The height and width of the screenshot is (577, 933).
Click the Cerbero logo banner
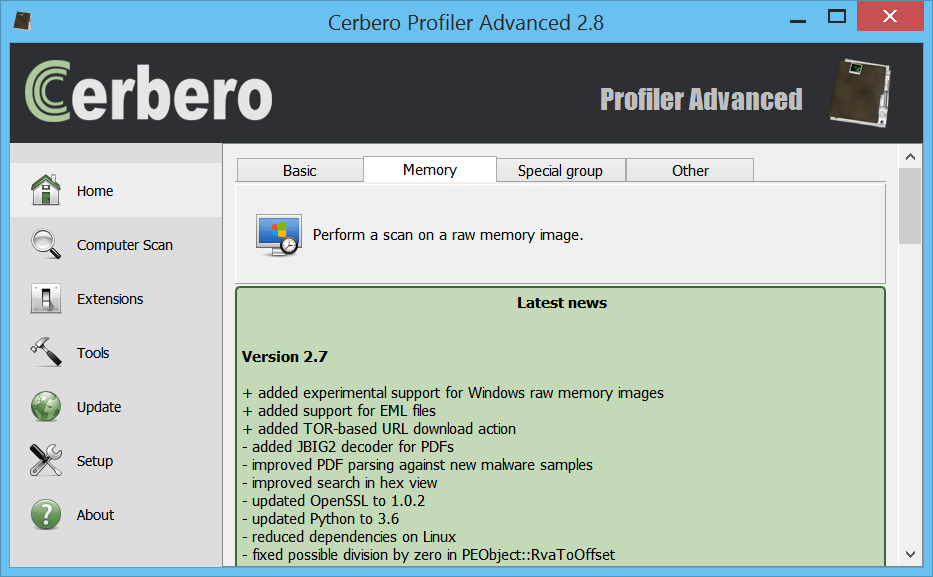[149, 91]
